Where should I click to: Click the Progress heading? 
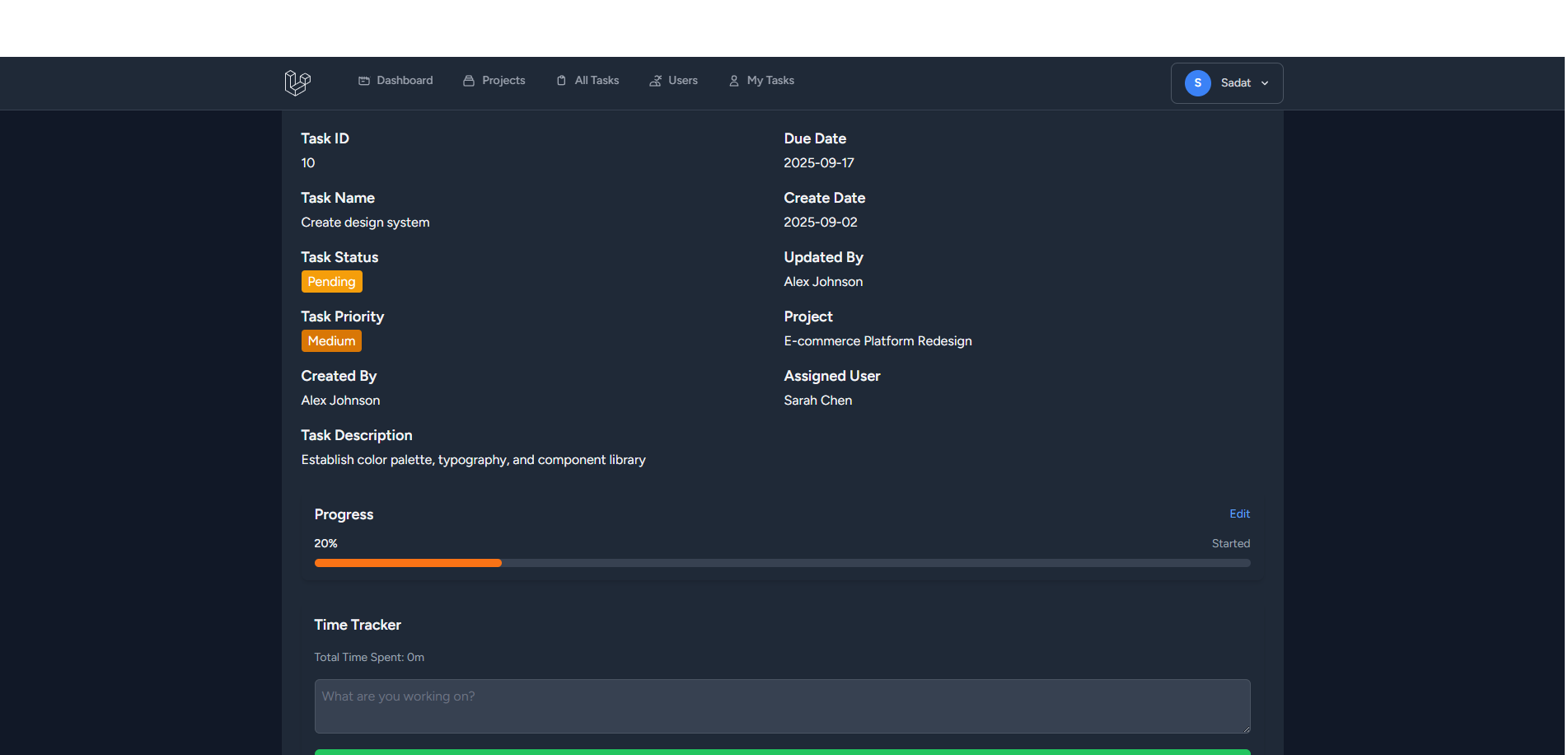coord(344,514)
